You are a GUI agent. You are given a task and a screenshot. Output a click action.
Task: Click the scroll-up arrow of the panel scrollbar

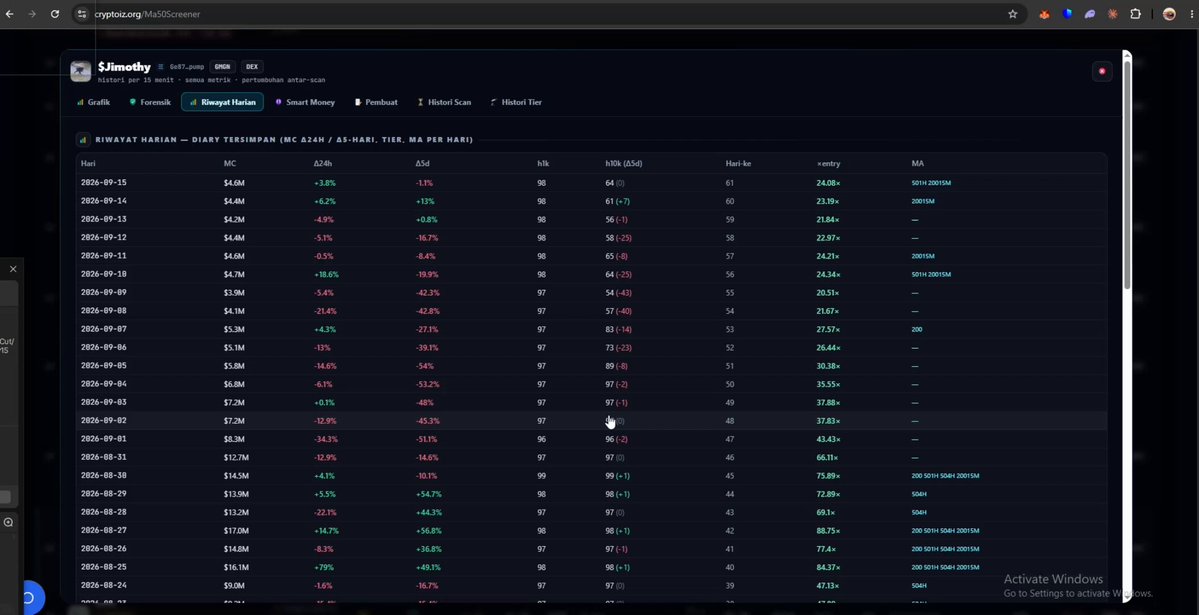click(x=1126, y=54)
